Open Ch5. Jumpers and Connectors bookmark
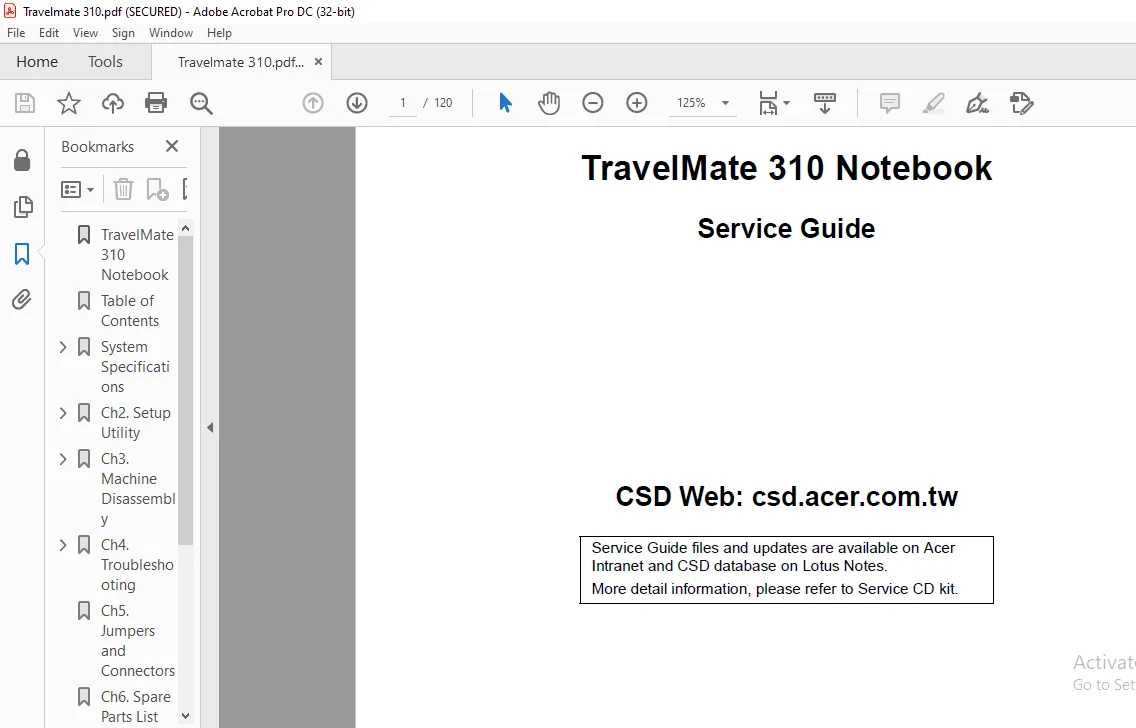1136x728 pixels. coord(138,641)
